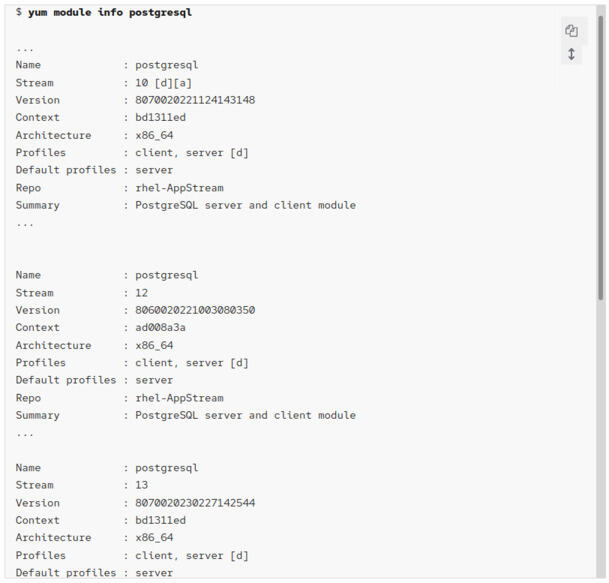The height and width of the screenshot is (583, 609).
Task: Click the stream value 10 [d][a]
Action: coord(163,83)
